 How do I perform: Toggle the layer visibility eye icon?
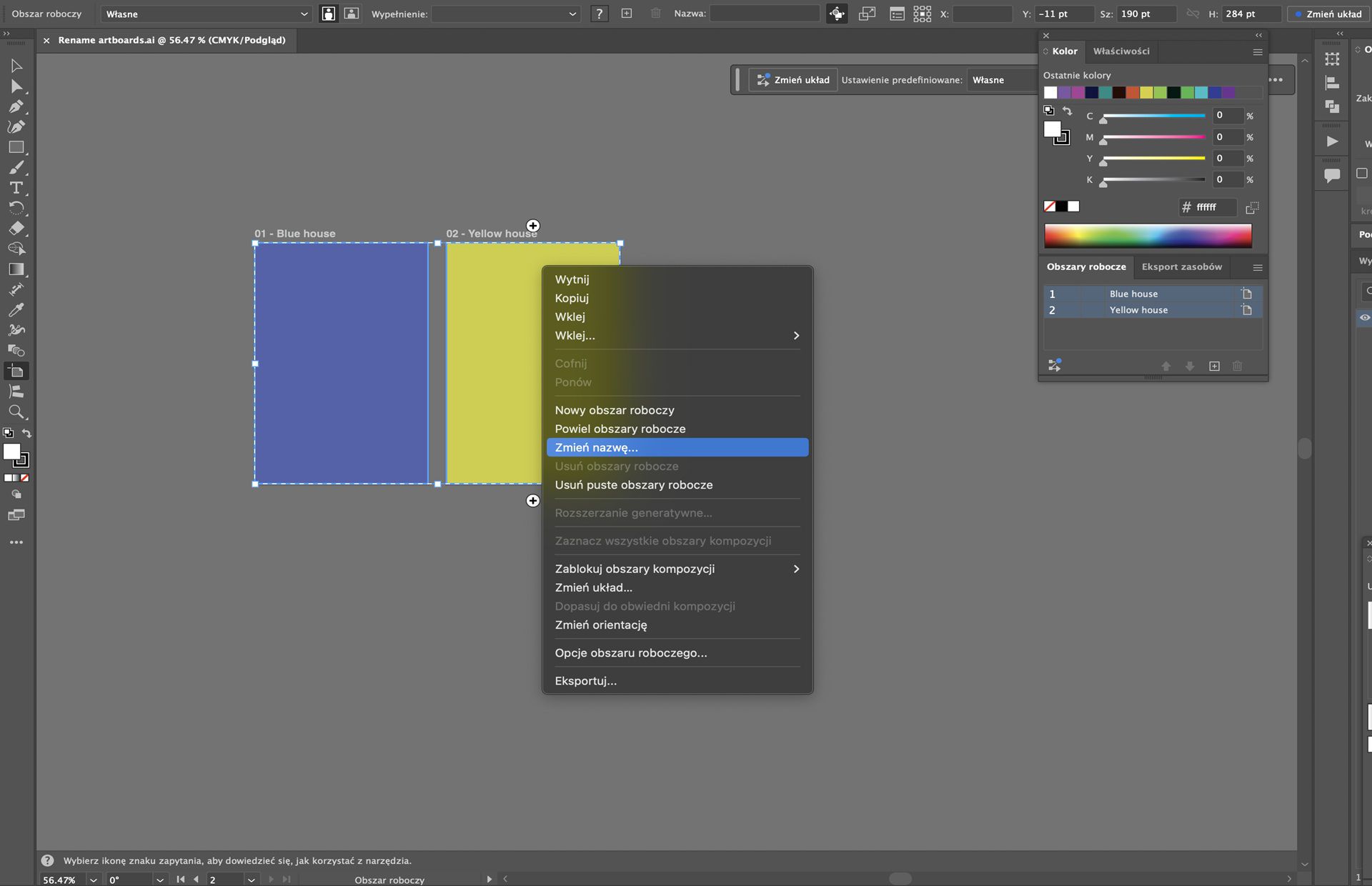[1364, 317]
